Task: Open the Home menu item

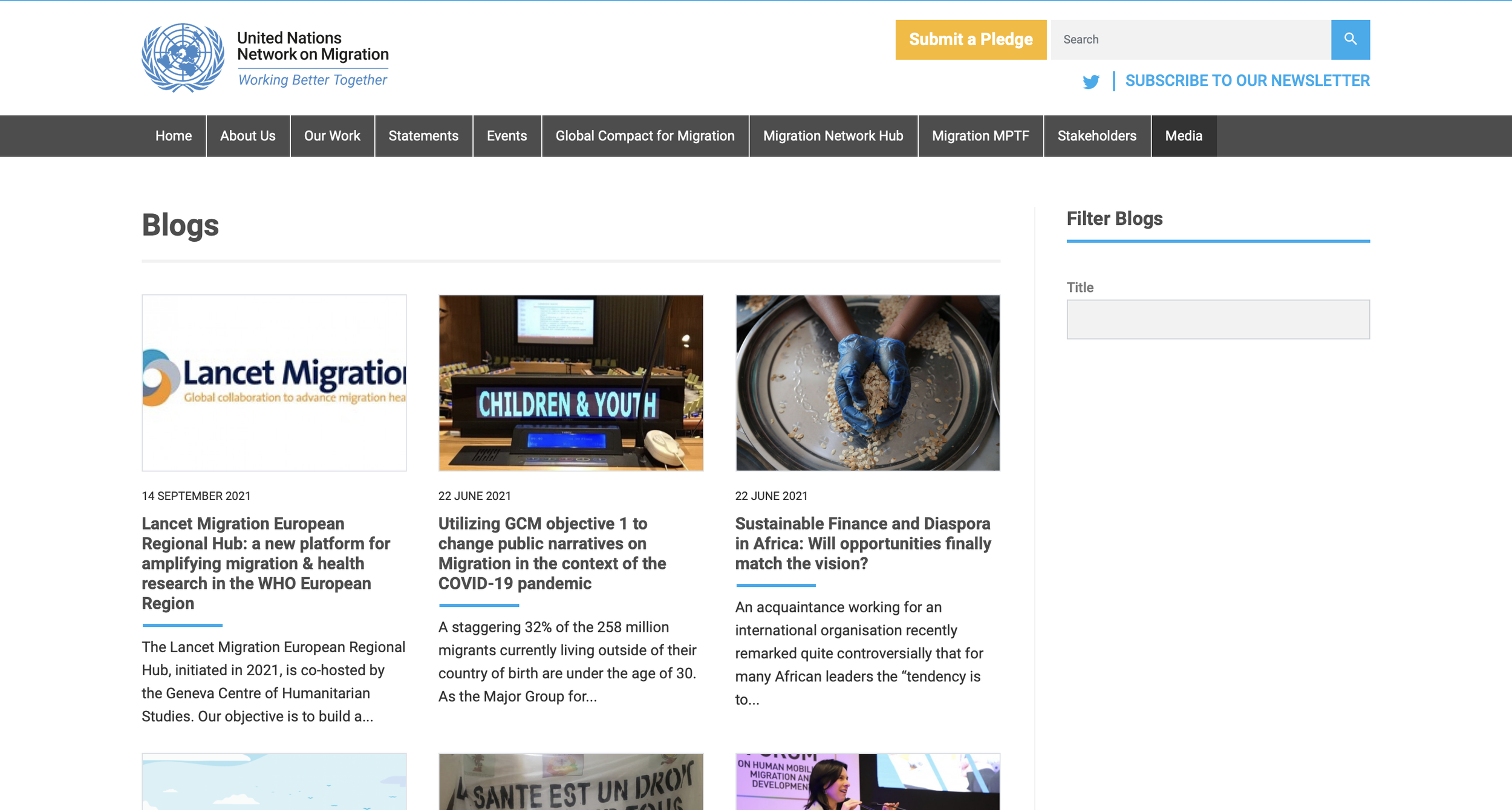Action: pos(174,136)
